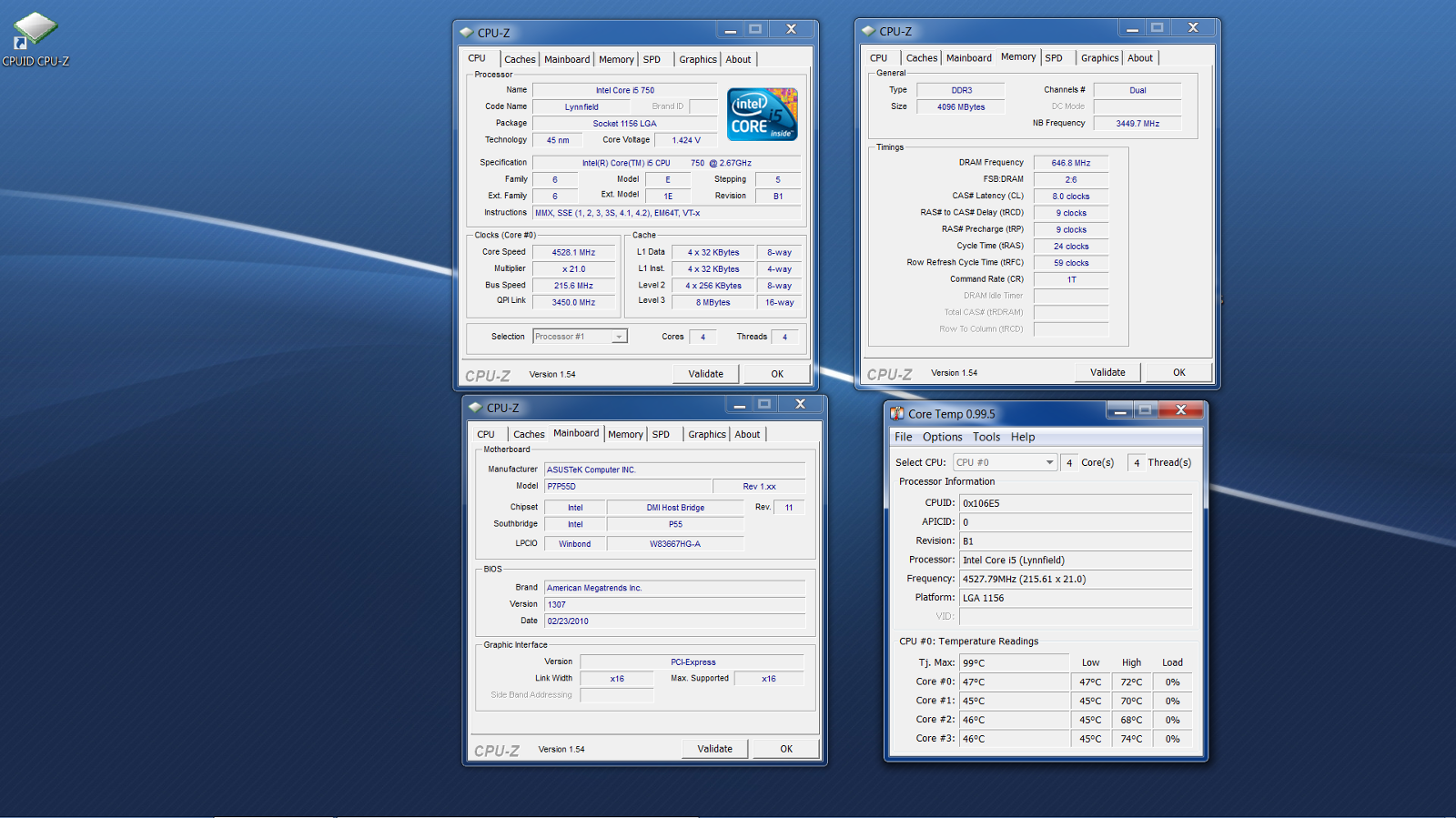This screenshot has width=1456, height=818.
Task: Switch to Memory tab in CPU-Z CPU window
Action: (616, 60)
